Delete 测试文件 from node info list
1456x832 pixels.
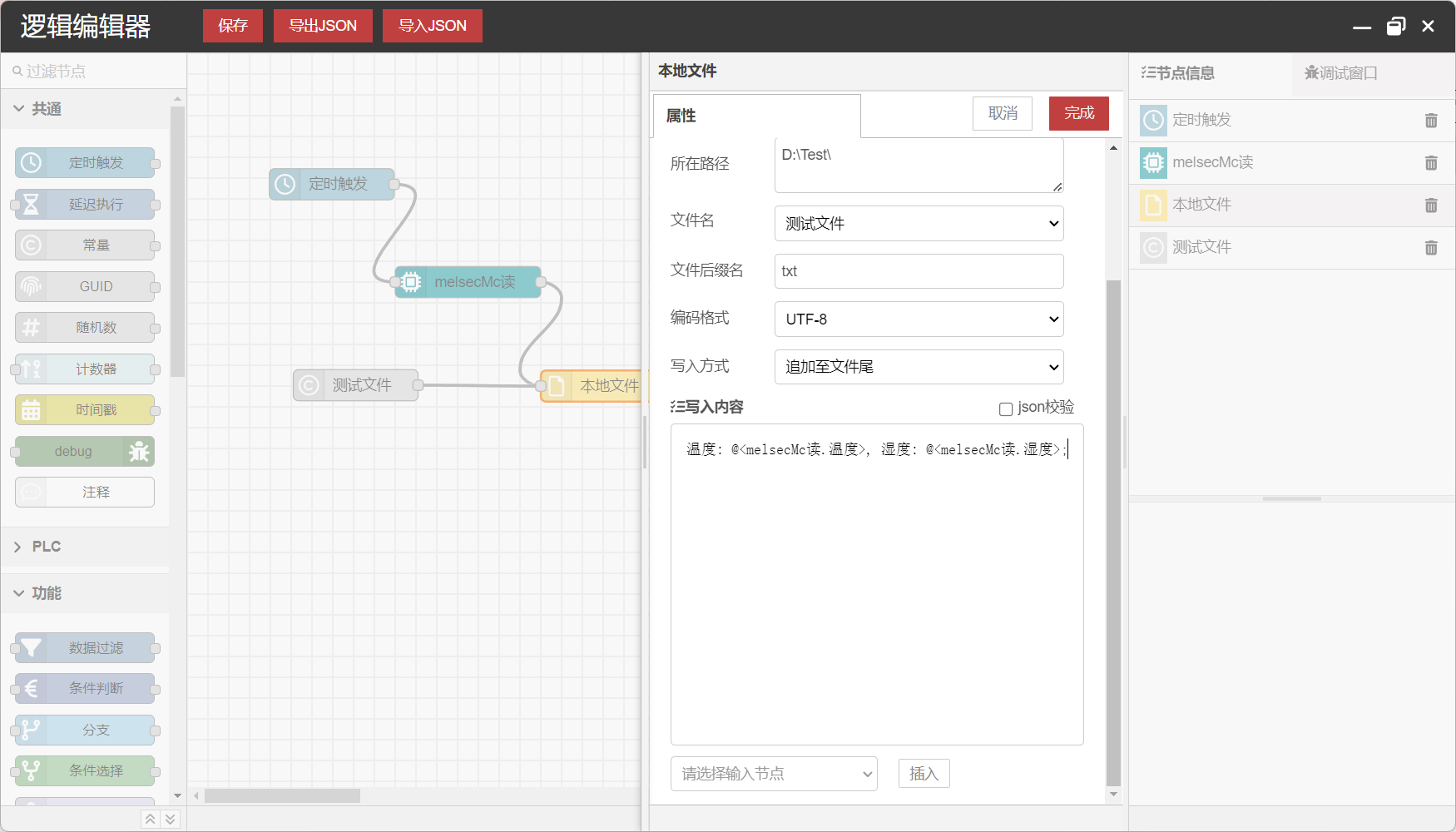(x=1431, y=248)
